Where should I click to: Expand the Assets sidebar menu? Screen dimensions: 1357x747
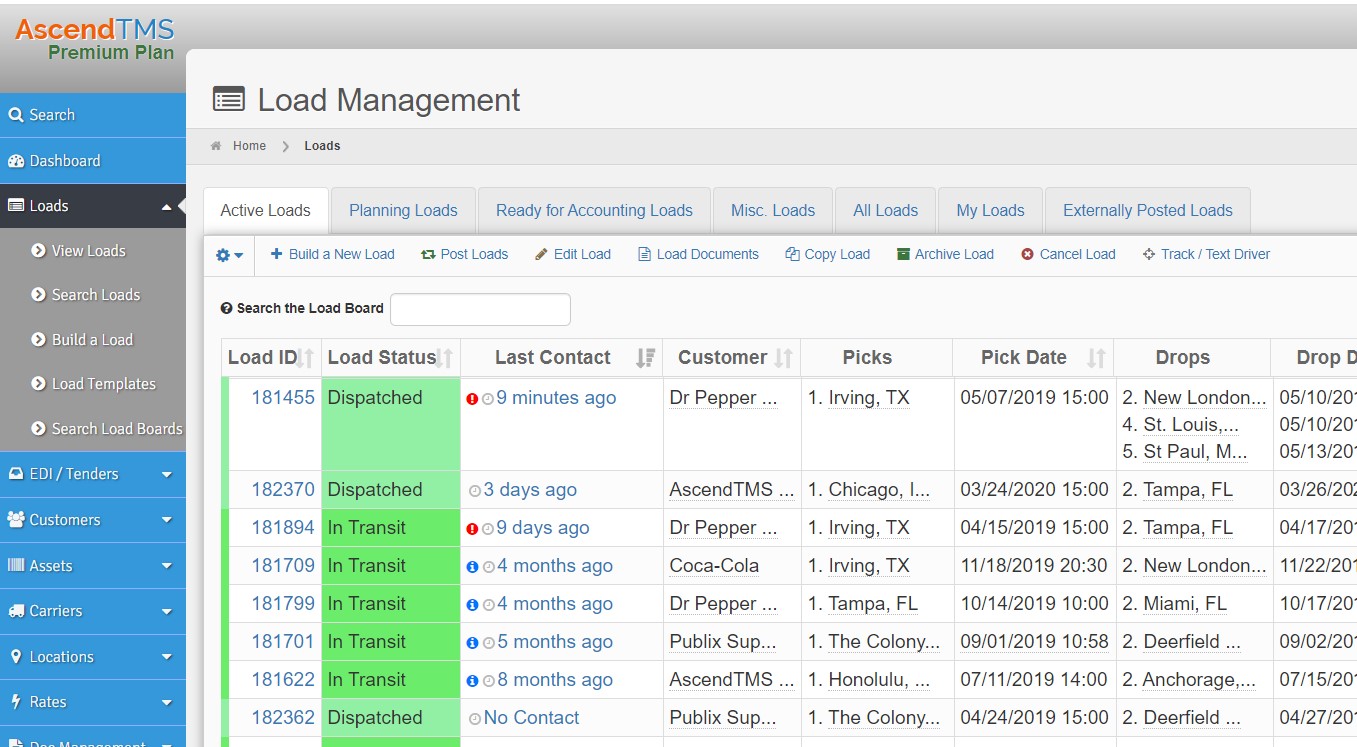point(92,566)
